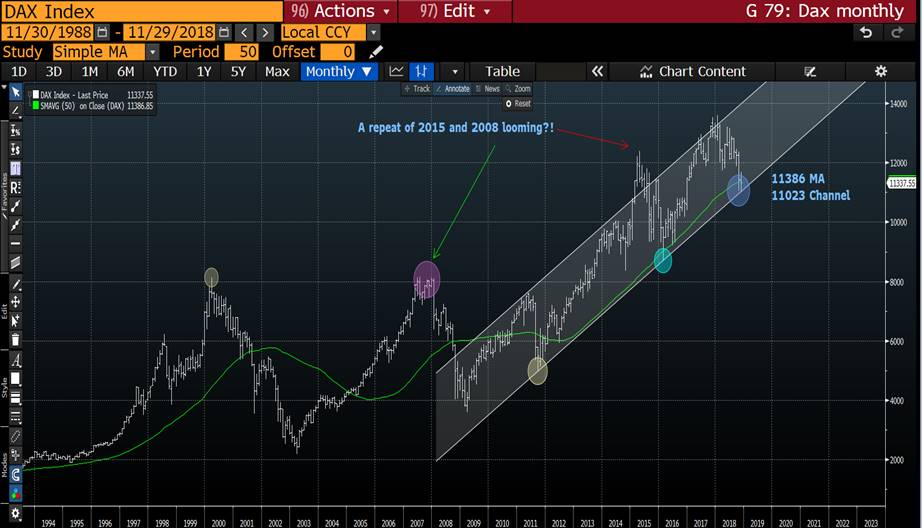The image size is (922, 528).
Task: Expand the Simple MA study dropdown
Action: (152, 52)
